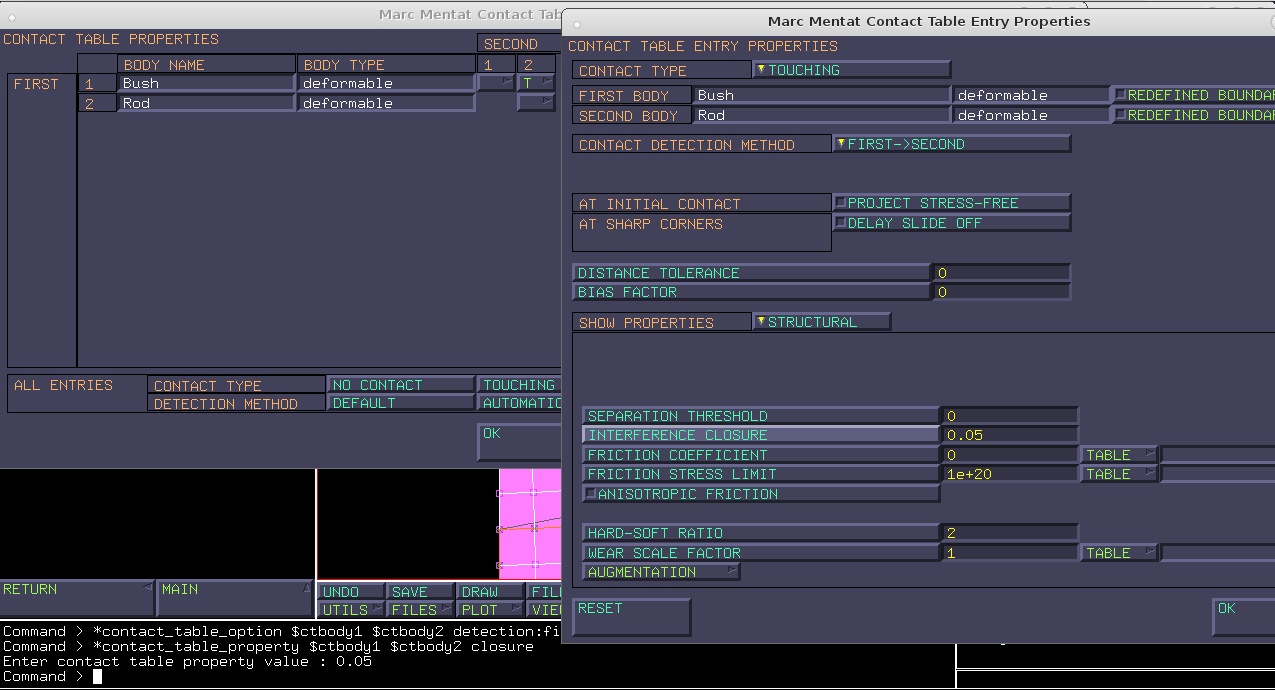Click the Bush-Rod contact cell T

coord(536,83)
